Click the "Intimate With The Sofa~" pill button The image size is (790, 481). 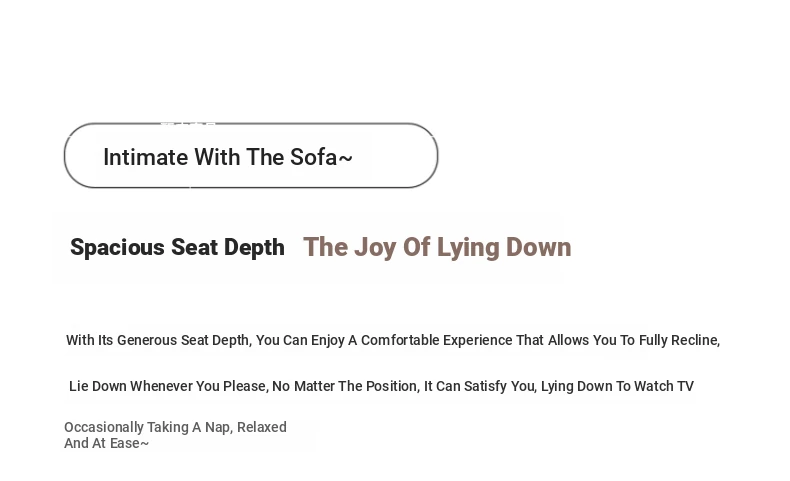[251, 156]
